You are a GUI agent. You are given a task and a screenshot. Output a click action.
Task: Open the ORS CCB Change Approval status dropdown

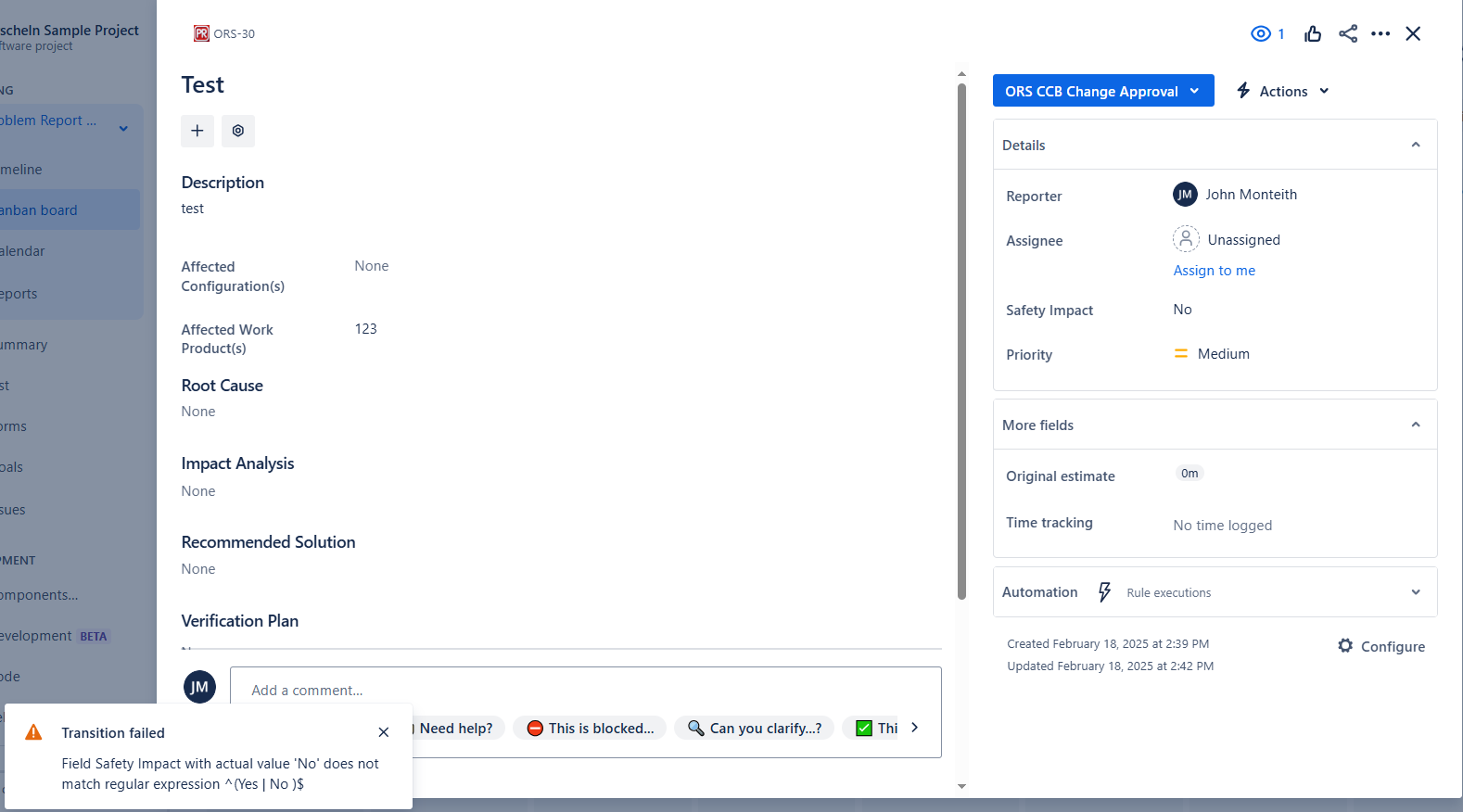click(x=1103, y=91)
